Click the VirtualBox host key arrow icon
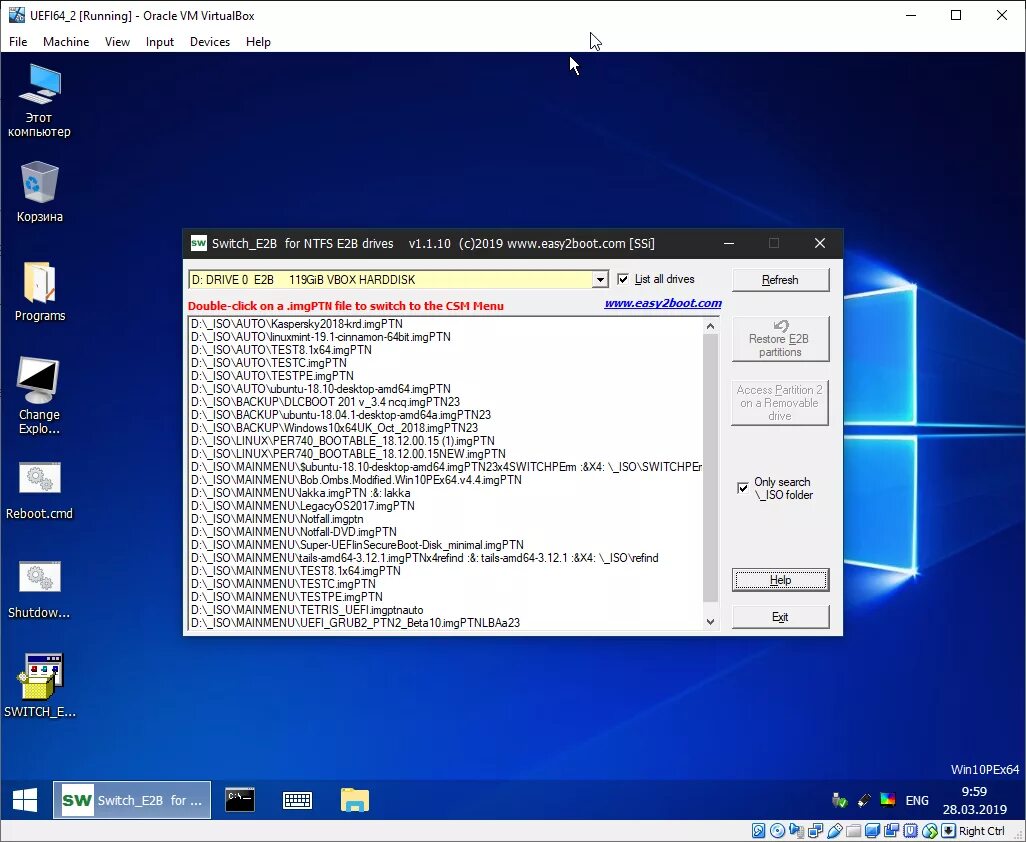 click(948, 831)
